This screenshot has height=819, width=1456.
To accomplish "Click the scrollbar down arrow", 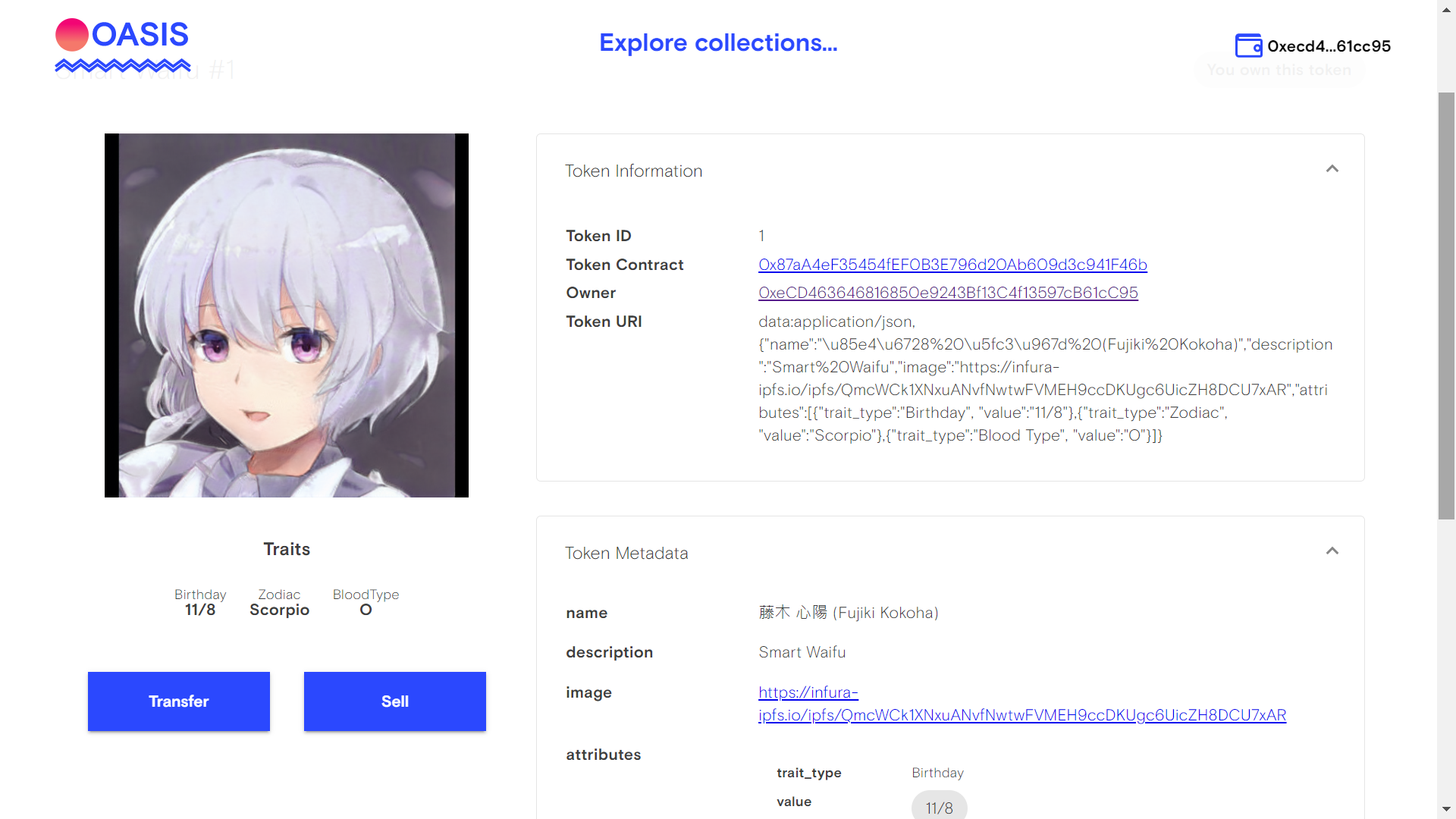I will (x=1446, y=809).
